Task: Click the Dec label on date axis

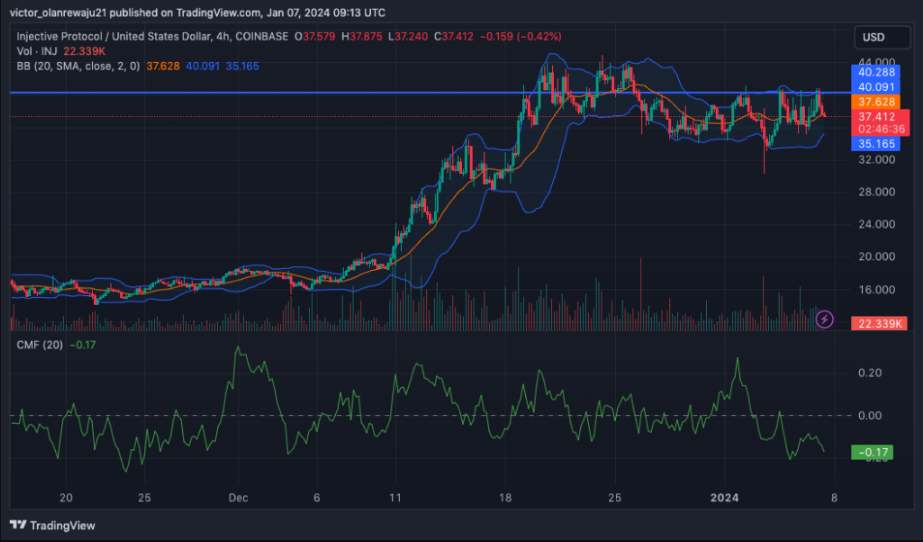Action: pyautogui.click(x=237, y=497)
